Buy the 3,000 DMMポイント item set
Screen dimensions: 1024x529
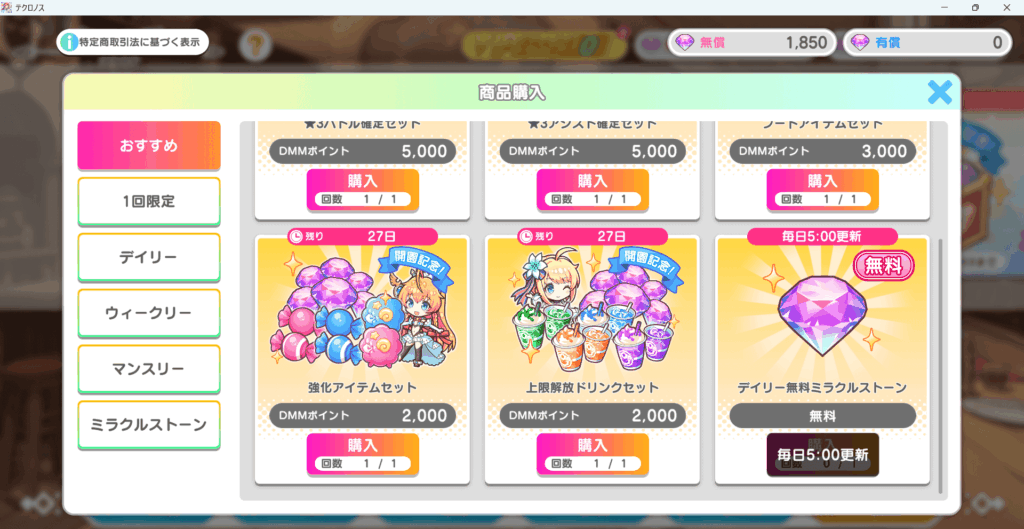click(x=822, y=190)
